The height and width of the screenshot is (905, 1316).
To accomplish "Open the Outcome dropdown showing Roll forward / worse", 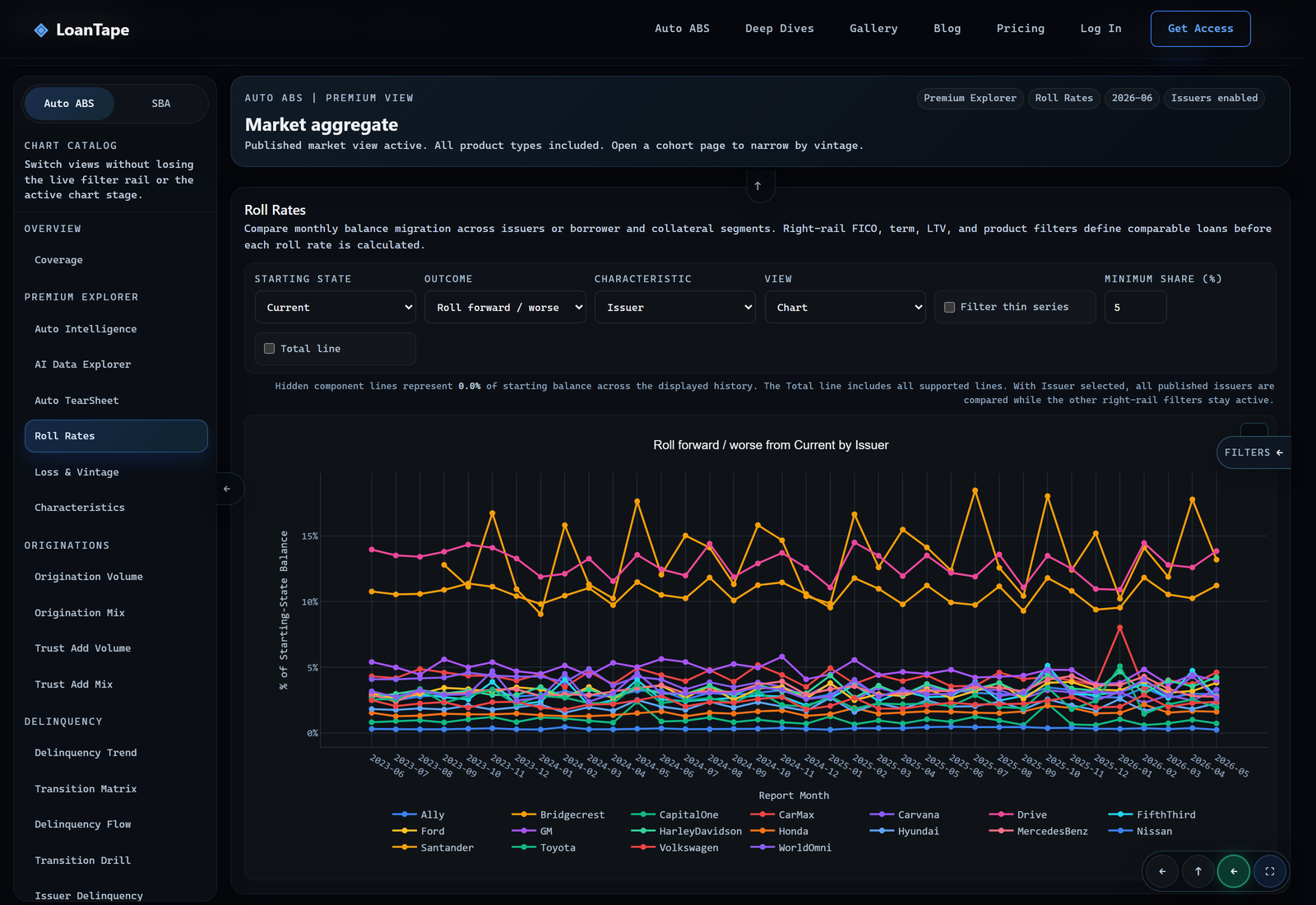I will pos(505,307).
